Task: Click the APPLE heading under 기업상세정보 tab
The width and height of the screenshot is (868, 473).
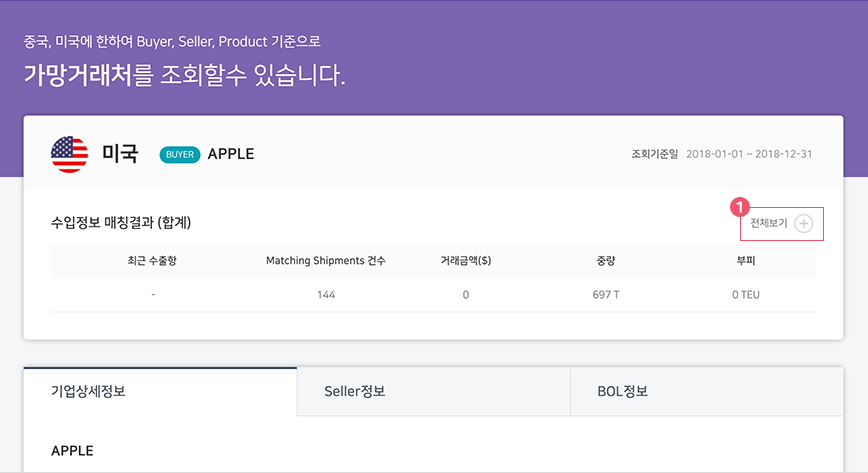Action: click(x=73, y=451)
